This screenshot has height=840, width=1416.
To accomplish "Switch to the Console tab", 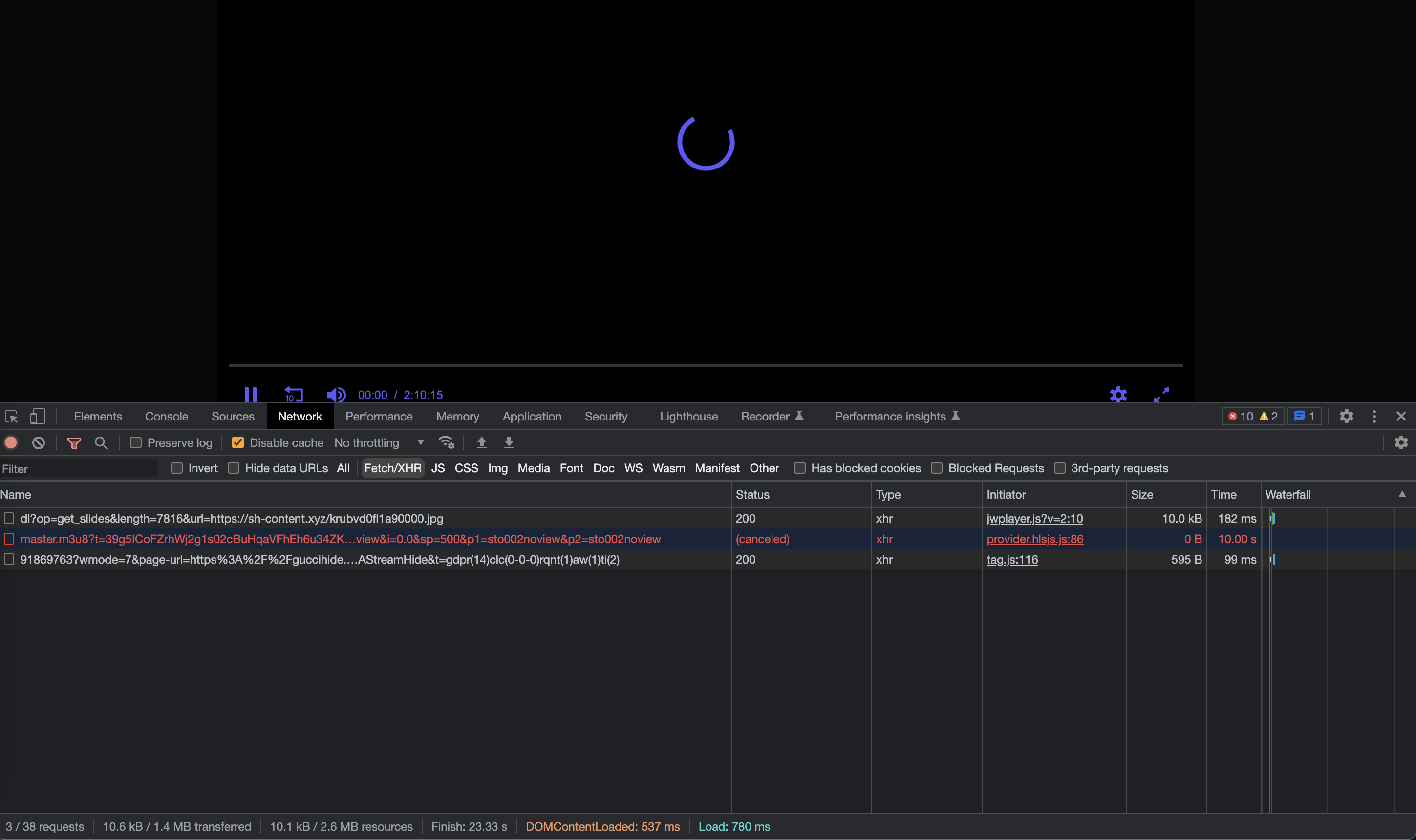I will [167, 417].
